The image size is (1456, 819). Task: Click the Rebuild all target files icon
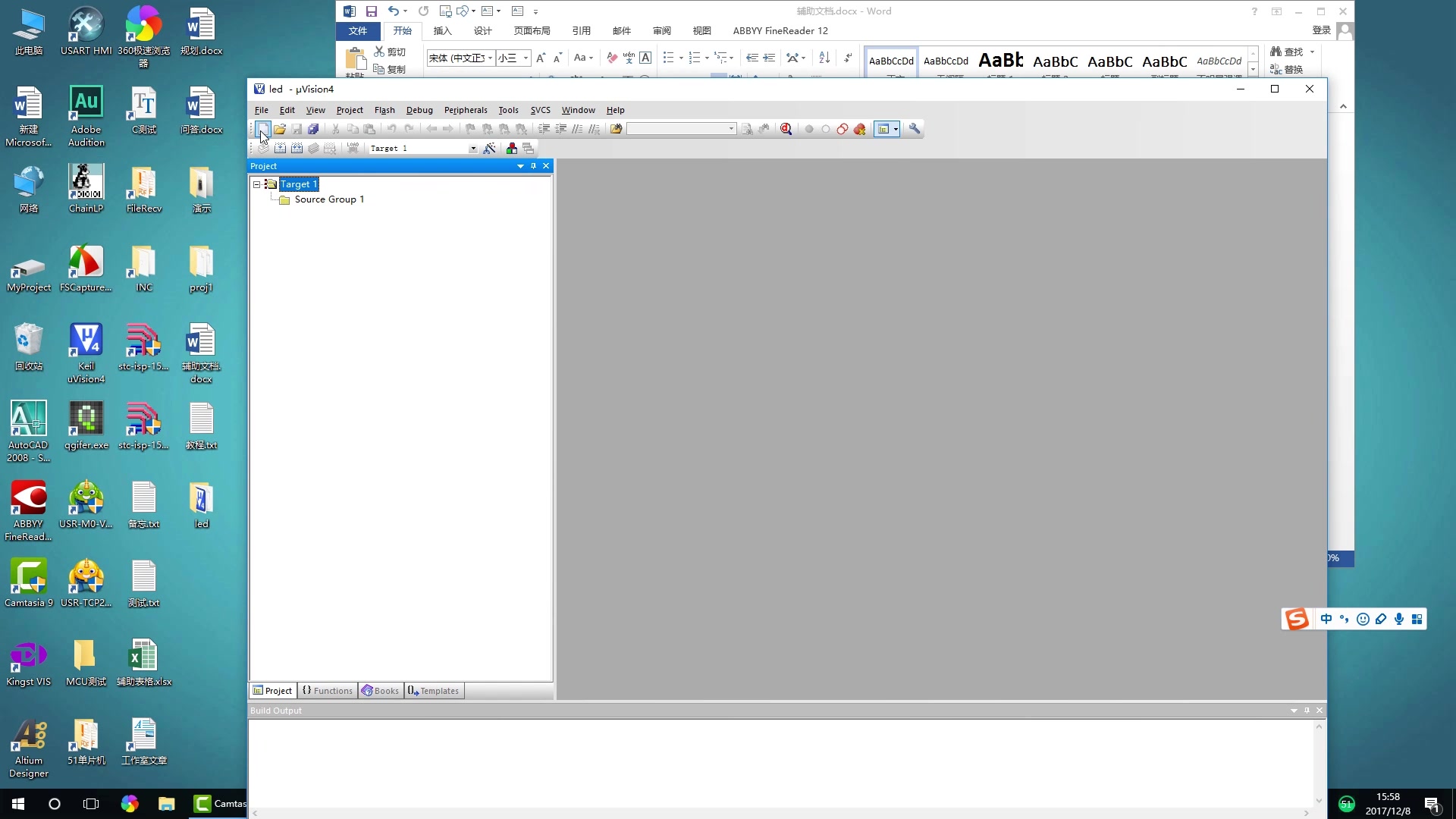click(297, 149)
